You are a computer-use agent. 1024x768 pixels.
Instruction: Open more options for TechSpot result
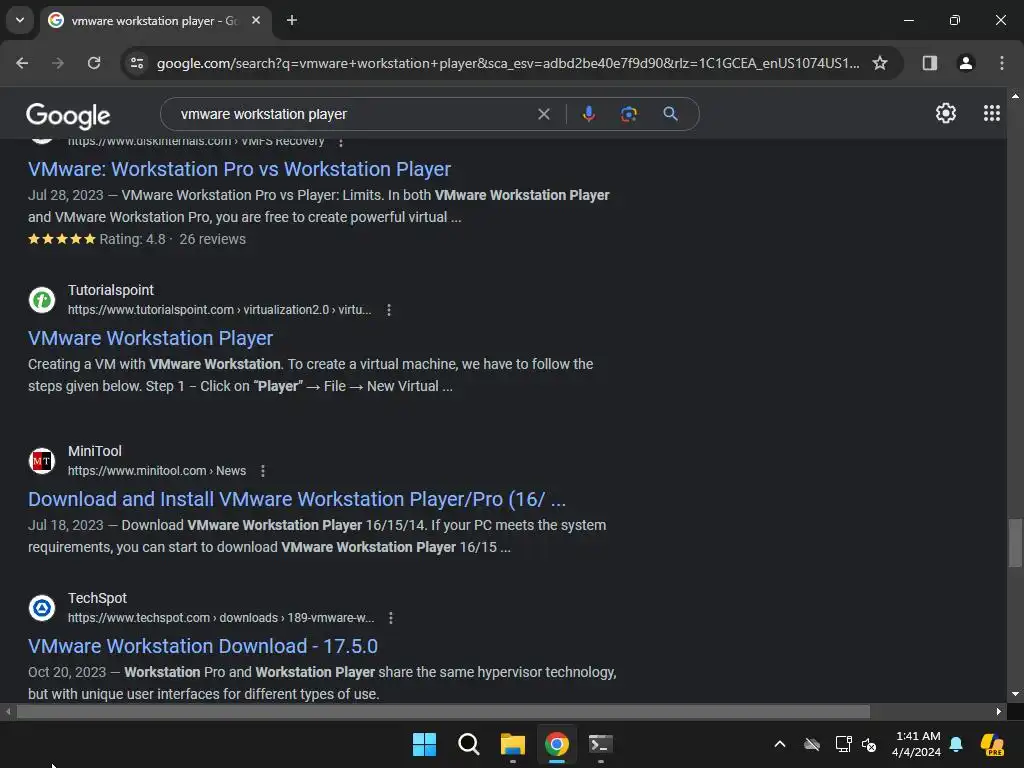pos(391,618)
